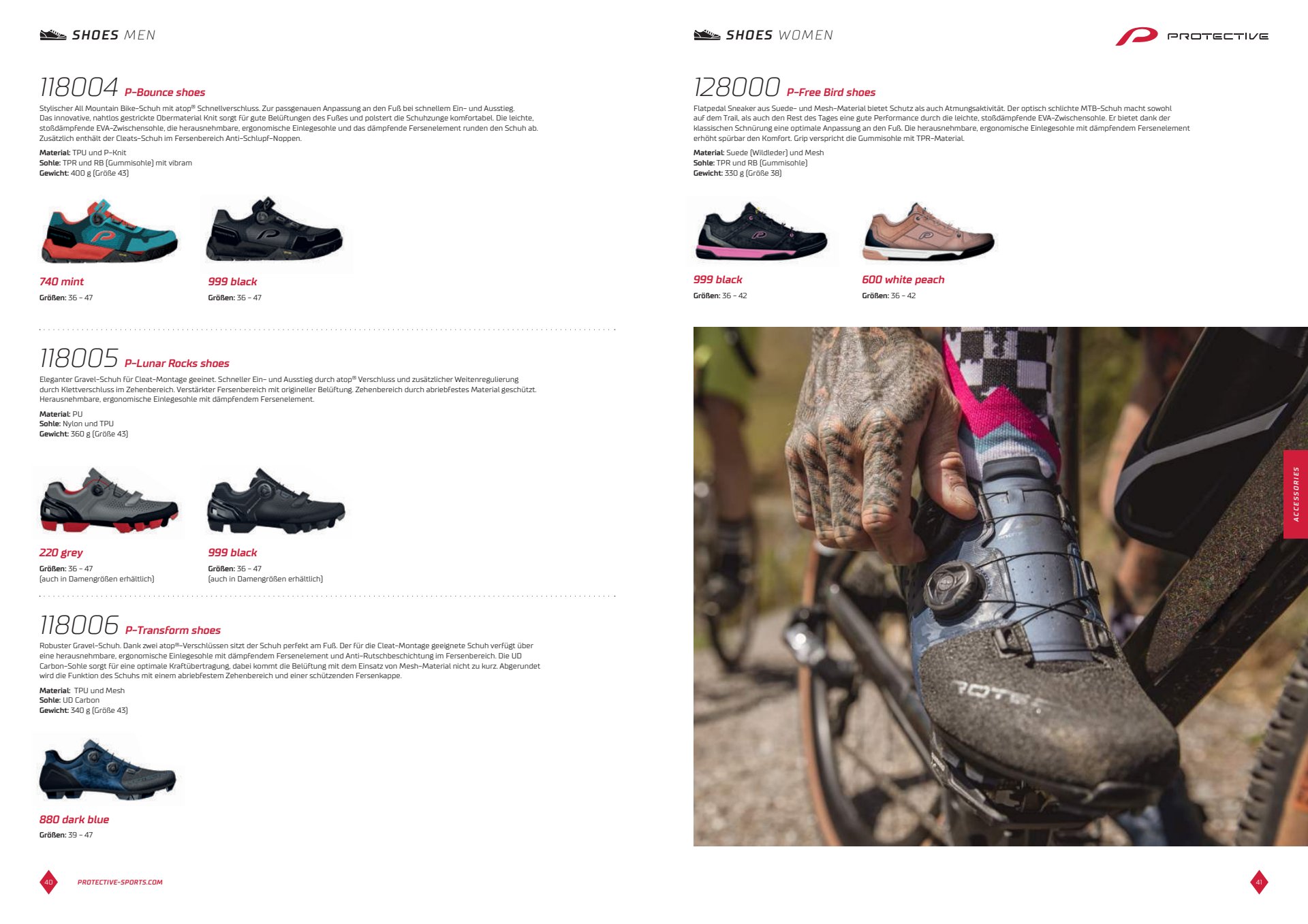Viewport: 1308px width, 924px height.
Task: Click the red Protective P logo
Action: [1136, 36]
